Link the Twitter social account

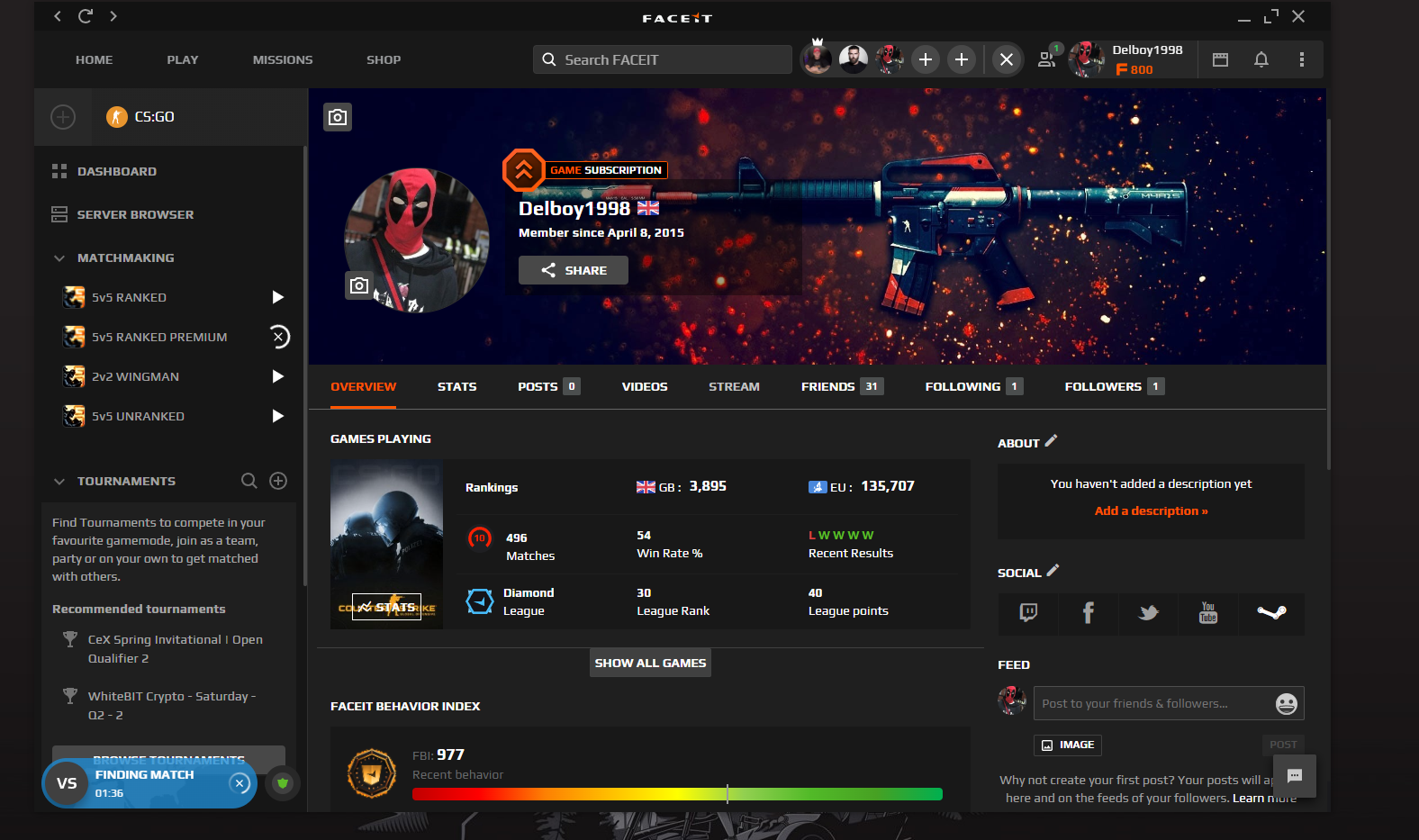click(1148, 614)
